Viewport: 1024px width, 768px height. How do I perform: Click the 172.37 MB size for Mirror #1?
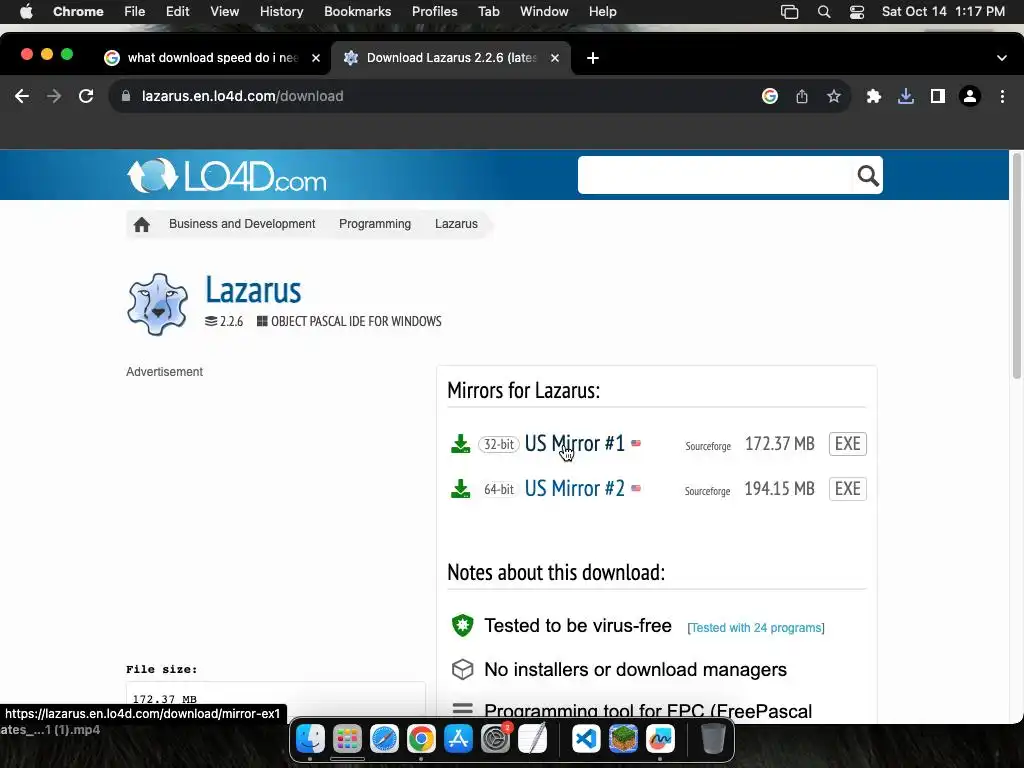tap(779, 444)
